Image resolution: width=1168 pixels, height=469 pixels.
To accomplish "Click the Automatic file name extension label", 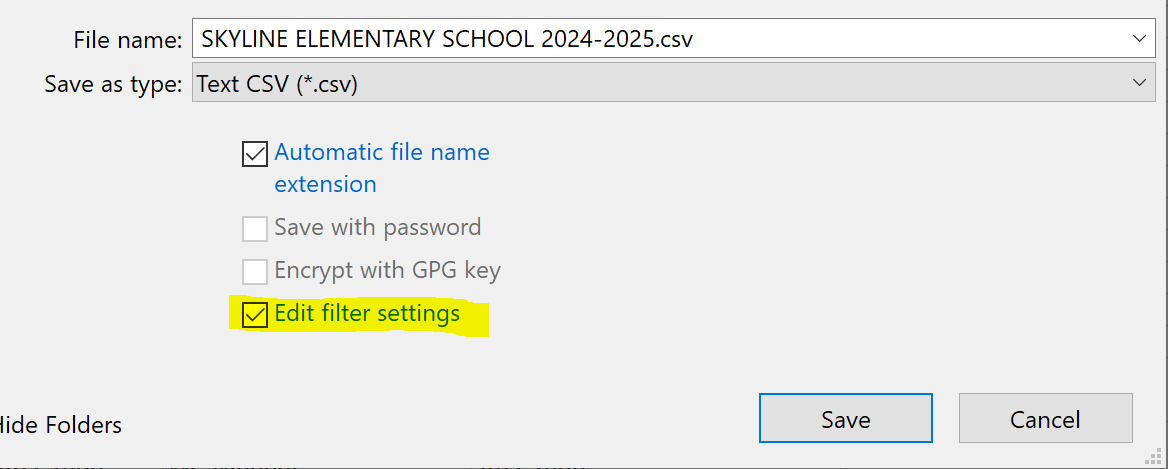I will pos(382,168).
